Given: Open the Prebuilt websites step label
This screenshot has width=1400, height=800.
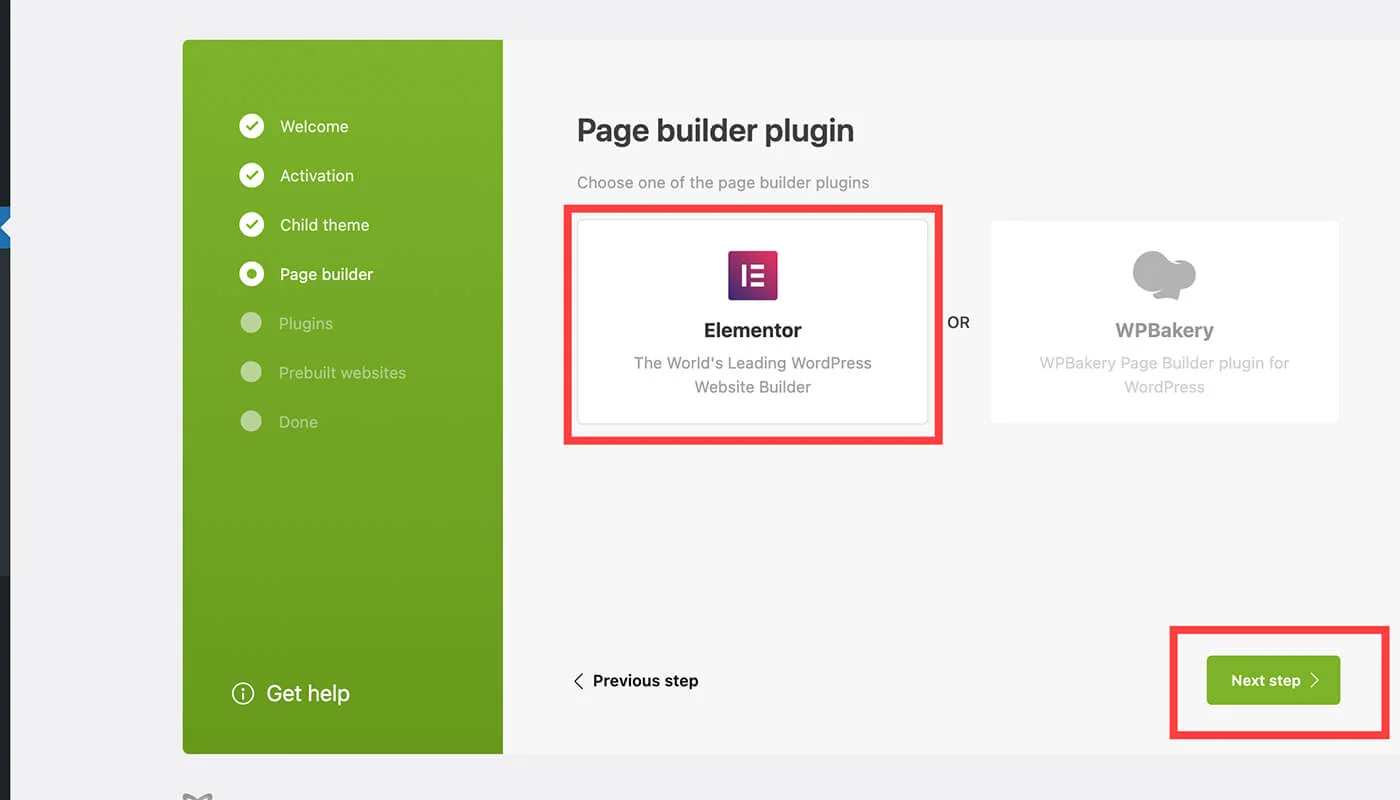Looking at the screenshot, I should pos(342,373).
